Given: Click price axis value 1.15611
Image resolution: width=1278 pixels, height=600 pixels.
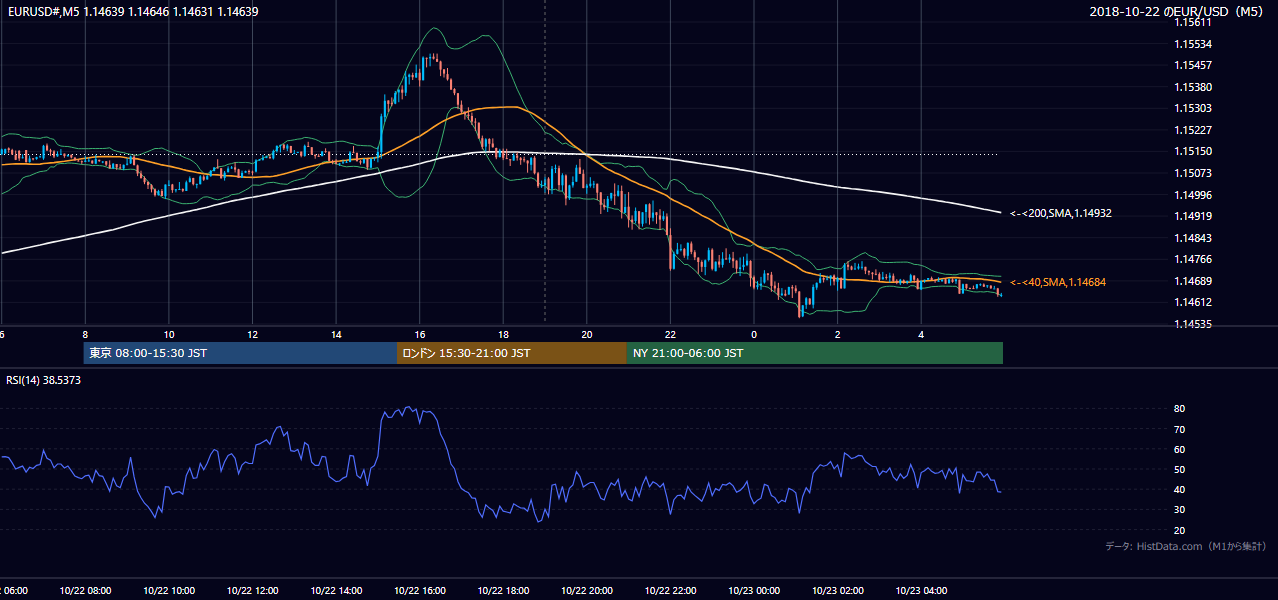Looking at the screenshot, I should coord(1193,21).
